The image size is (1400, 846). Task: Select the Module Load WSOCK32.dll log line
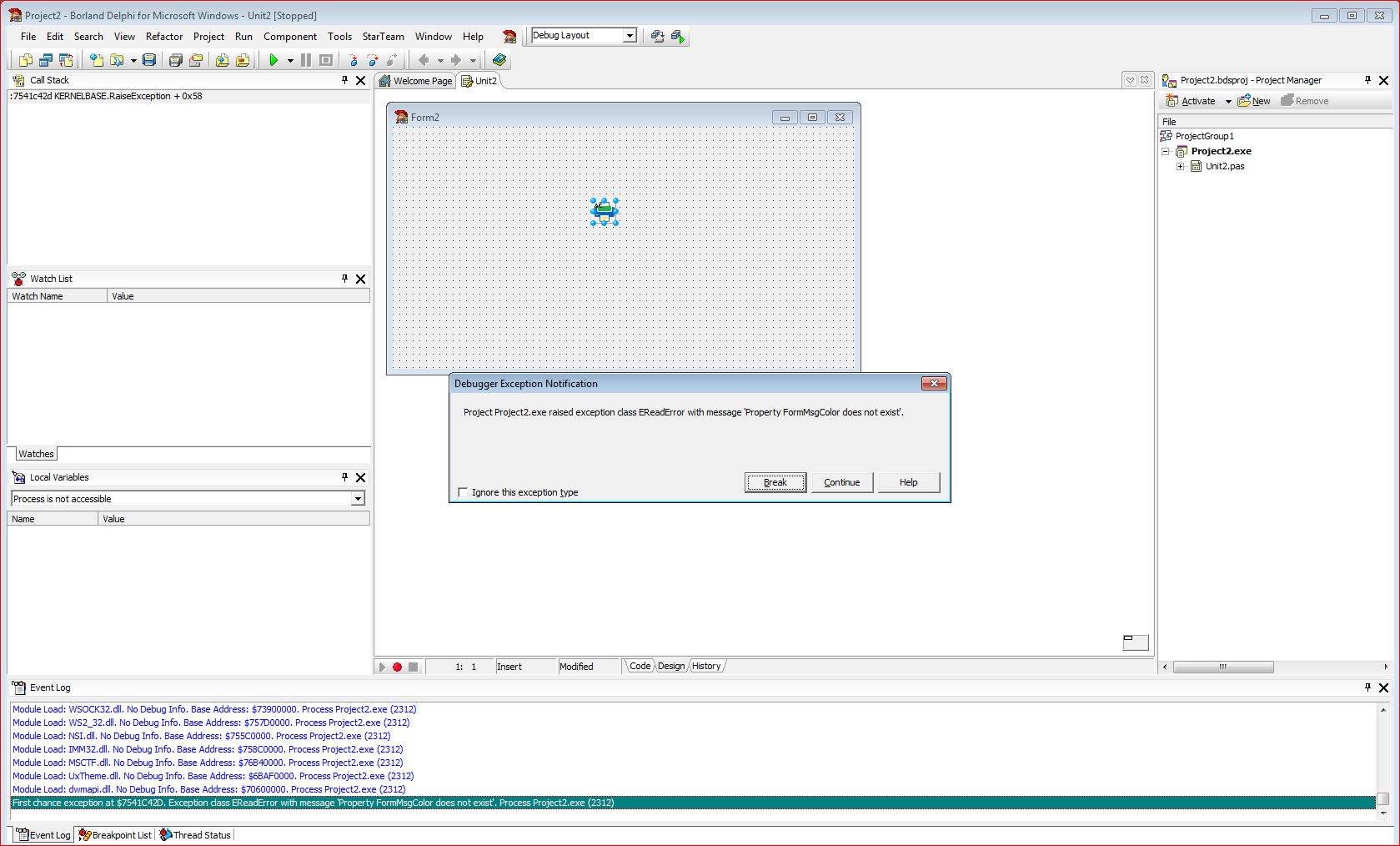[x=214, y=709]
